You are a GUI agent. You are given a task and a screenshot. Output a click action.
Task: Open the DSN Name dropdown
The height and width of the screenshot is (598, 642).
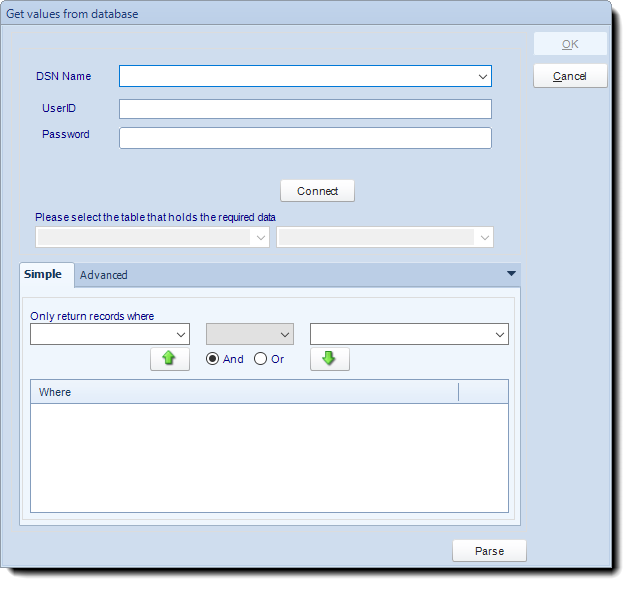(483, 77)
